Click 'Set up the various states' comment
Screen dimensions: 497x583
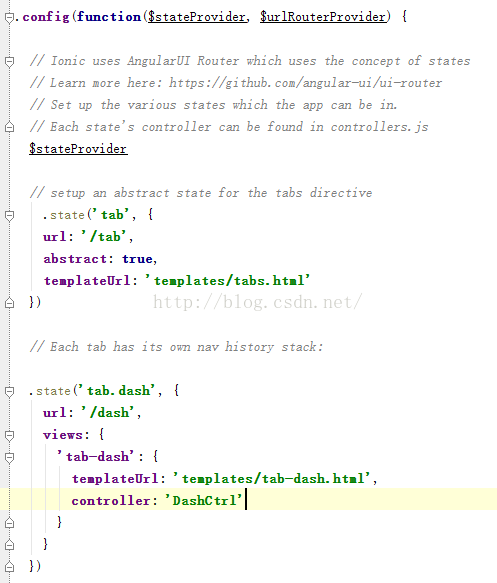213,104
